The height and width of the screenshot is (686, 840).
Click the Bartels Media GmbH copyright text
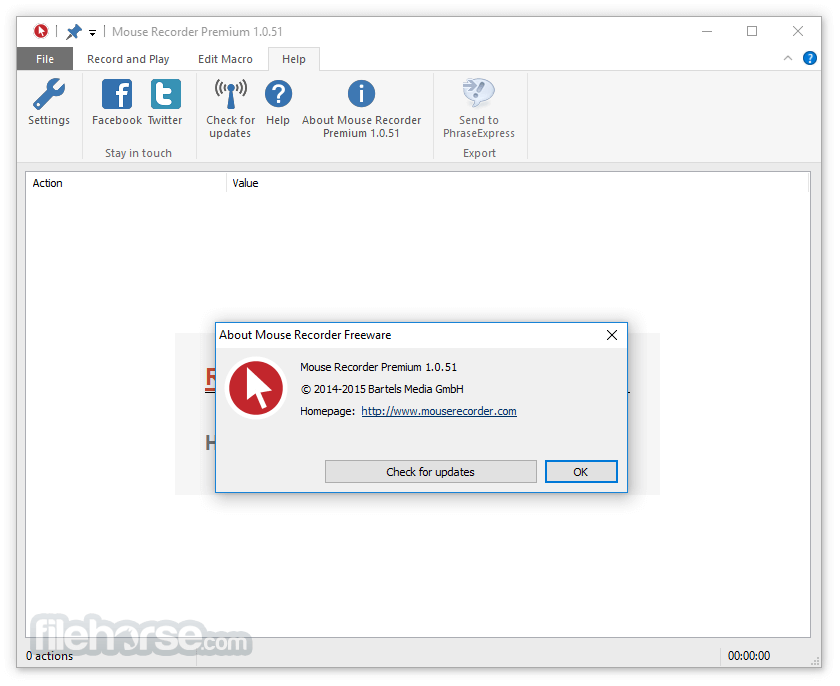point(382,389)
